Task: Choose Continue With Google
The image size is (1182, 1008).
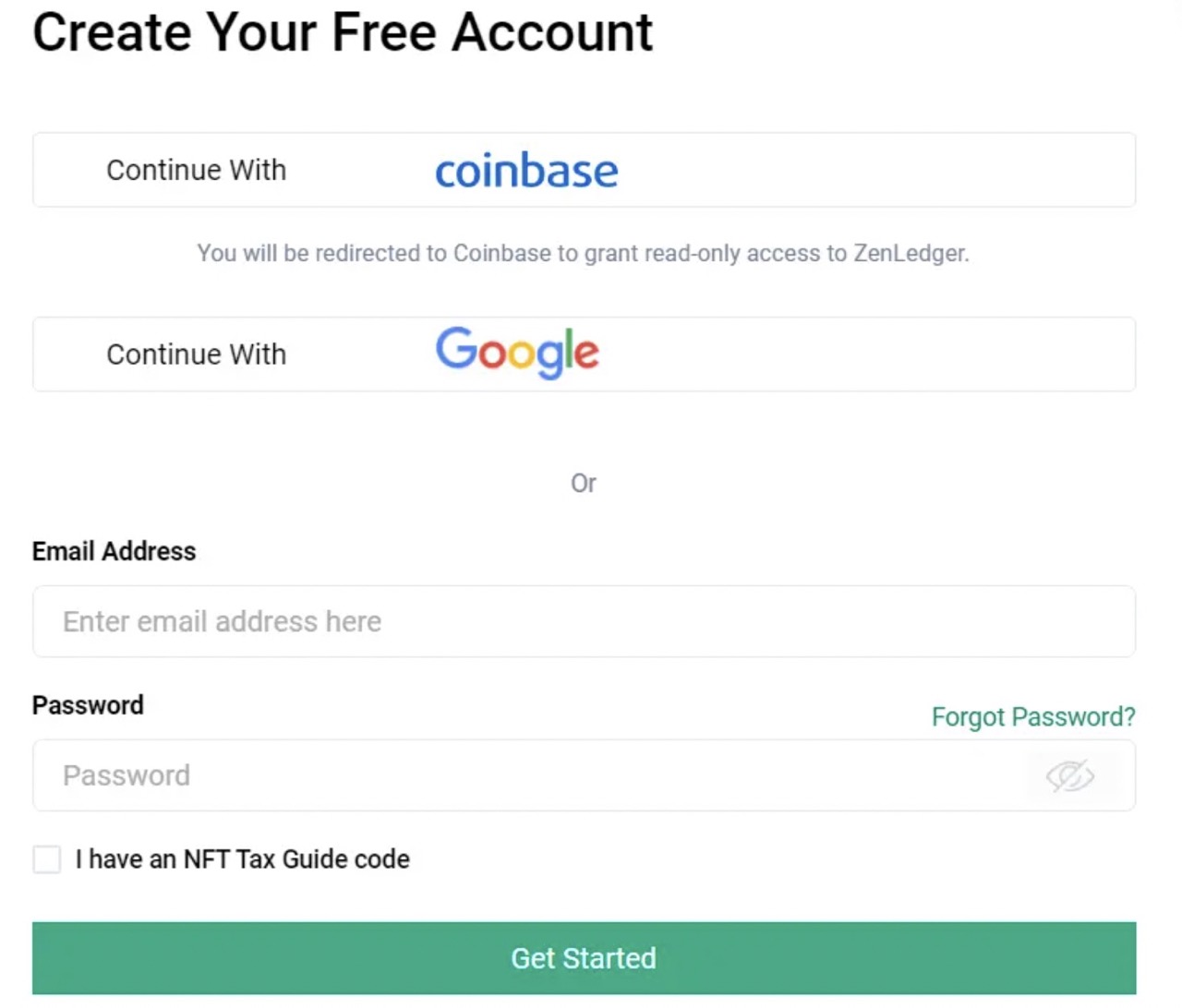Action: coord(584,354)
